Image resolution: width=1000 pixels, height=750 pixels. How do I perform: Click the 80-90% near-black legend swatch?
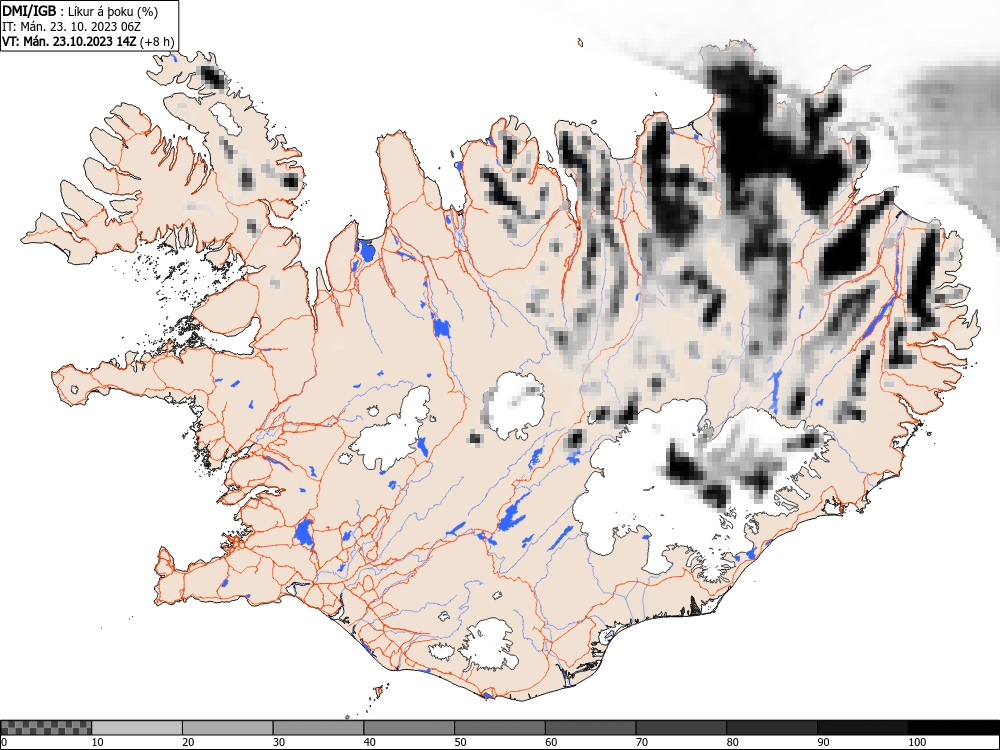point(772,728)
